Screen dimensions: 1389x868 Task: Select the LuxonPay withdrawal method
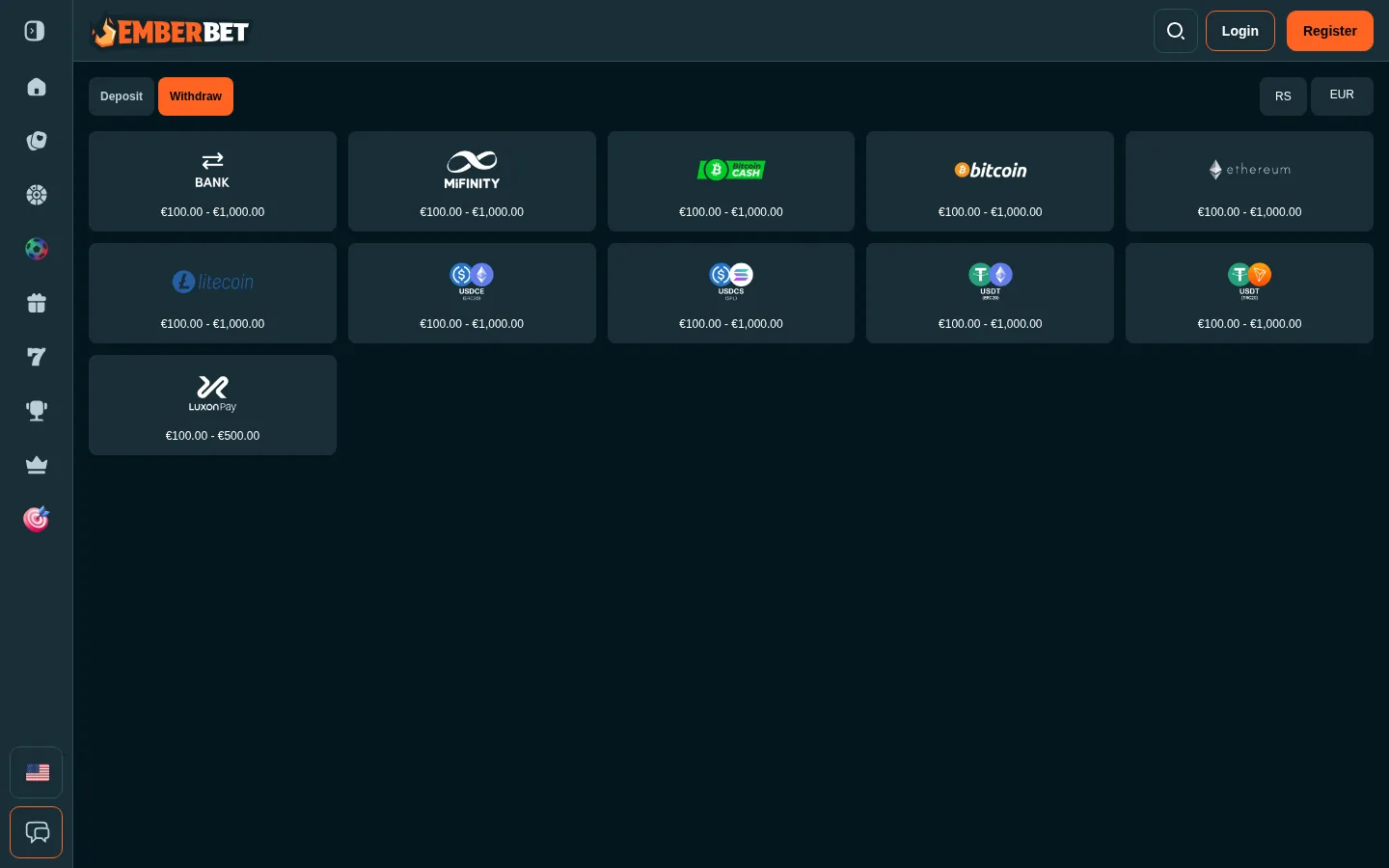pos(212,405)
